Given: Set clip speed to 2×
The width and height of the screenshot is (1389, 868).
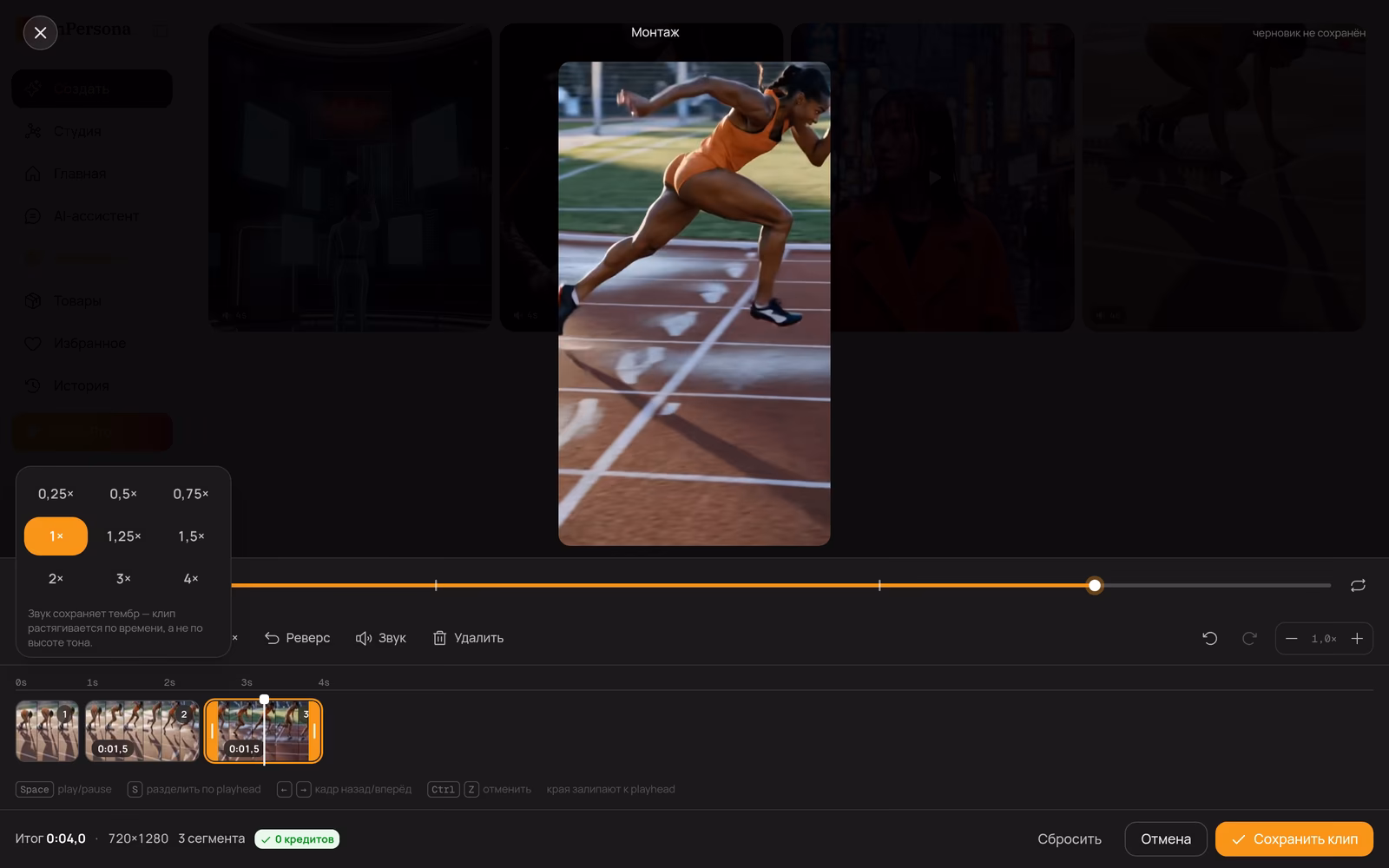Looking at the screenshot, I should point(56,579).
